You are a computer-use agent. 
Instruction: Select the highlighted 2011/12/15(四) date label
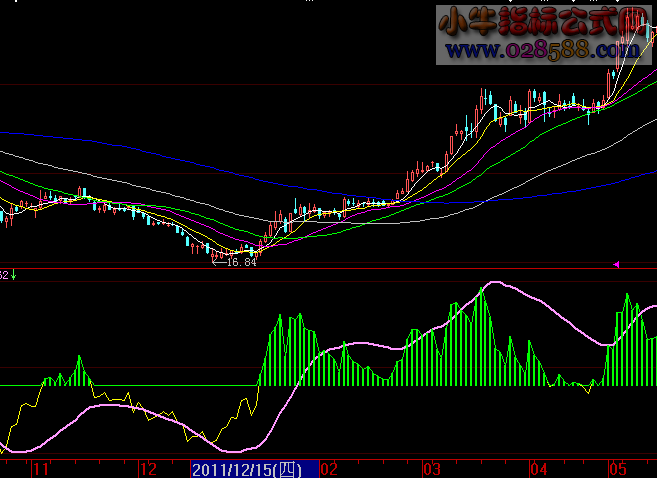(254, 469)
